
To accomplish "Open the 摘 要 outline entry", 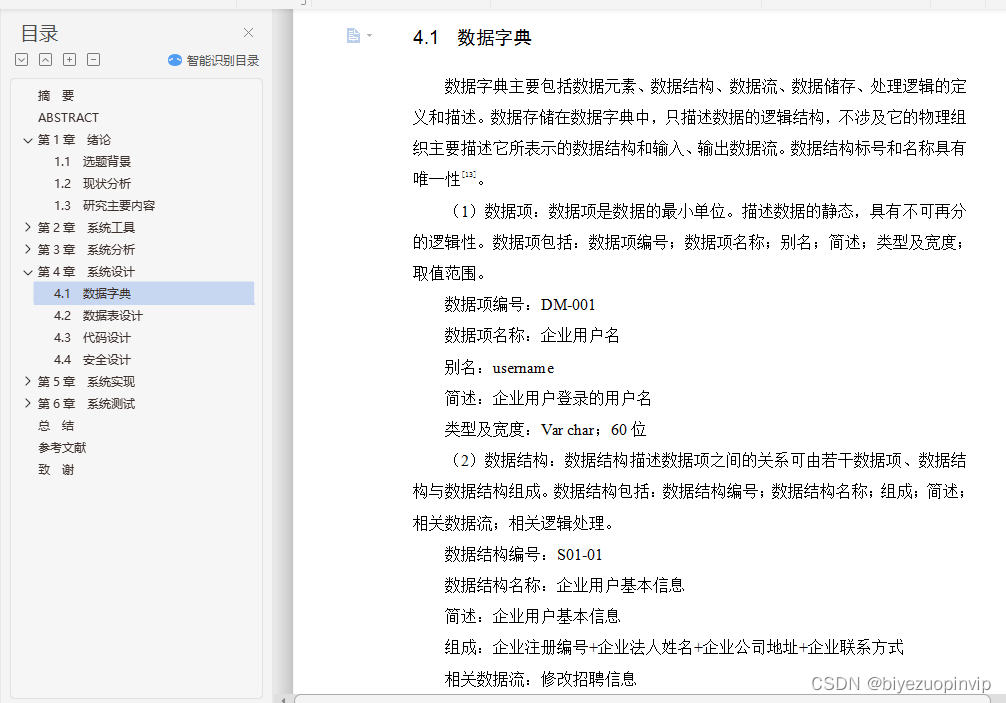I will point(56,96).
